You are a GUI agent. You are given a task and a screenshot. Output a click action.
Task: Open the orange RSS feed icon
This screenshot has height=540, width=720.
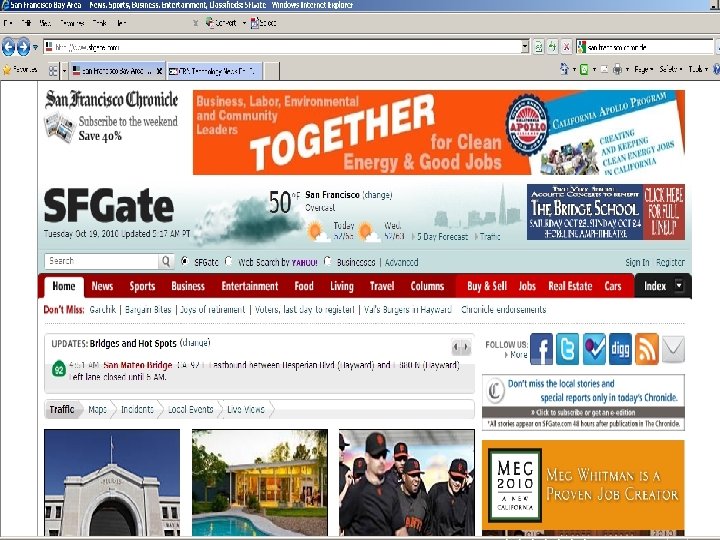point(647,349)
